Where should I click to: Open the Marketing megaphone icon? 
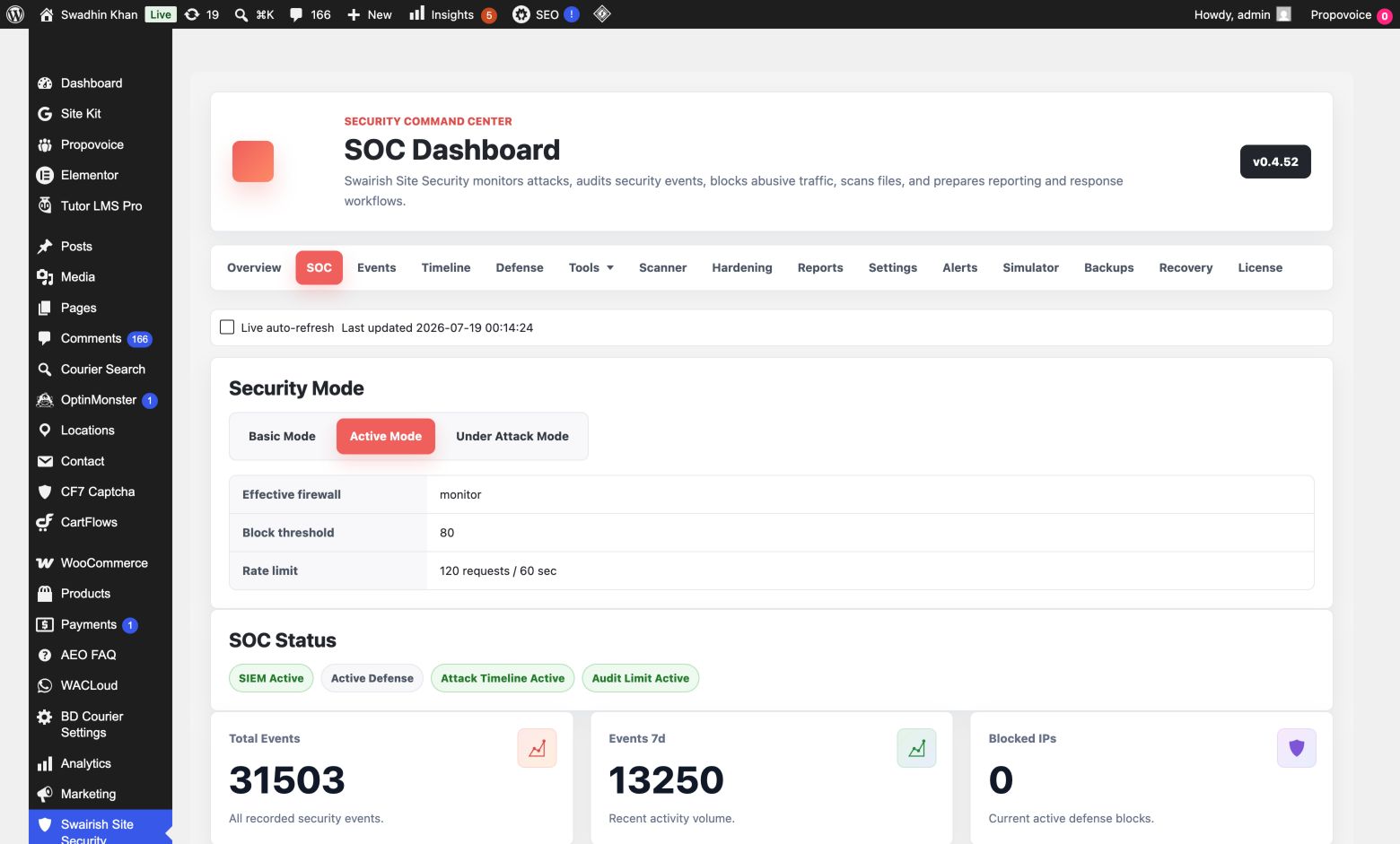[x=45, y=794]
